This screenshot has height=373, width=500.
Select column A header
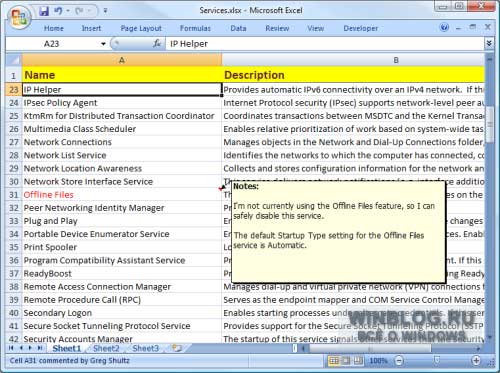pyautogui.click(x=122, y=60)
